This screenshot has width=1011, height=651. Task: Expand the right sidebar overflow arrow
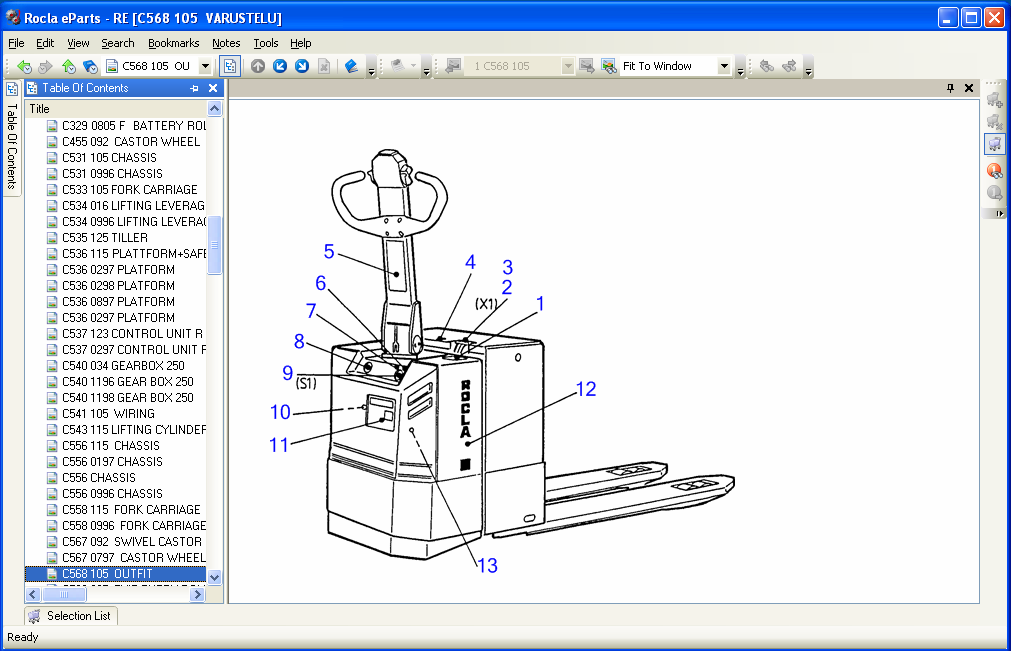[x=999, y=213]
